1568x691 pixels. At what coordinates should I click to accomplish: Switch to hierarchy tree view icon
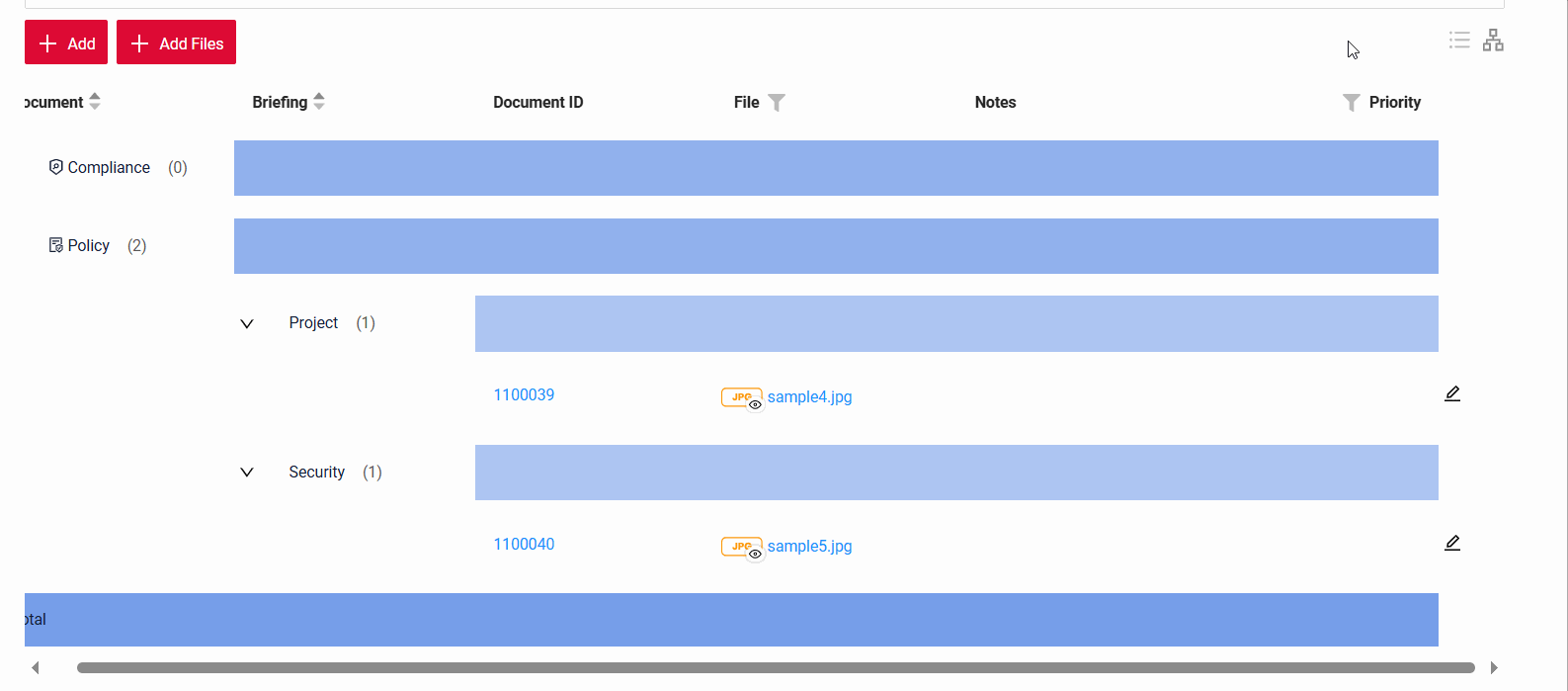[x=1493, y=41]
